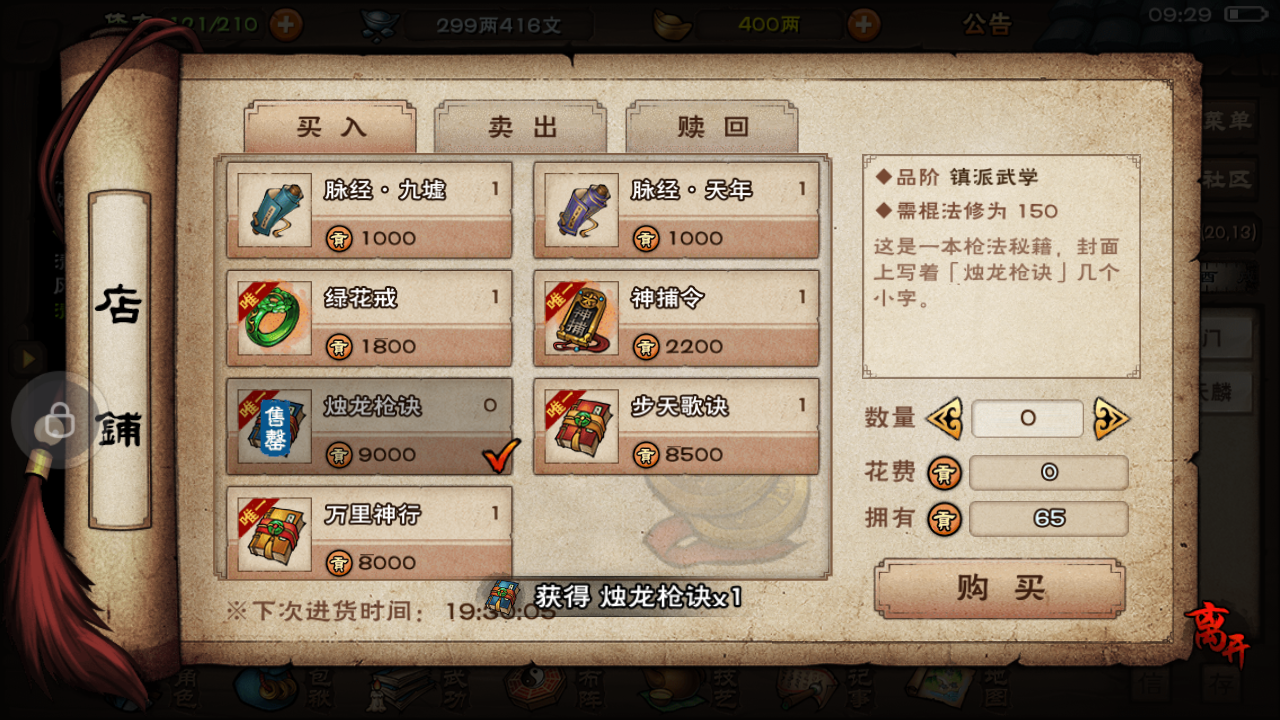The width and height of the screenshot is (1280, 720).
Task: Tap the floating padlock lock icon
Action: pyautogui.click(x=59, y=422)
